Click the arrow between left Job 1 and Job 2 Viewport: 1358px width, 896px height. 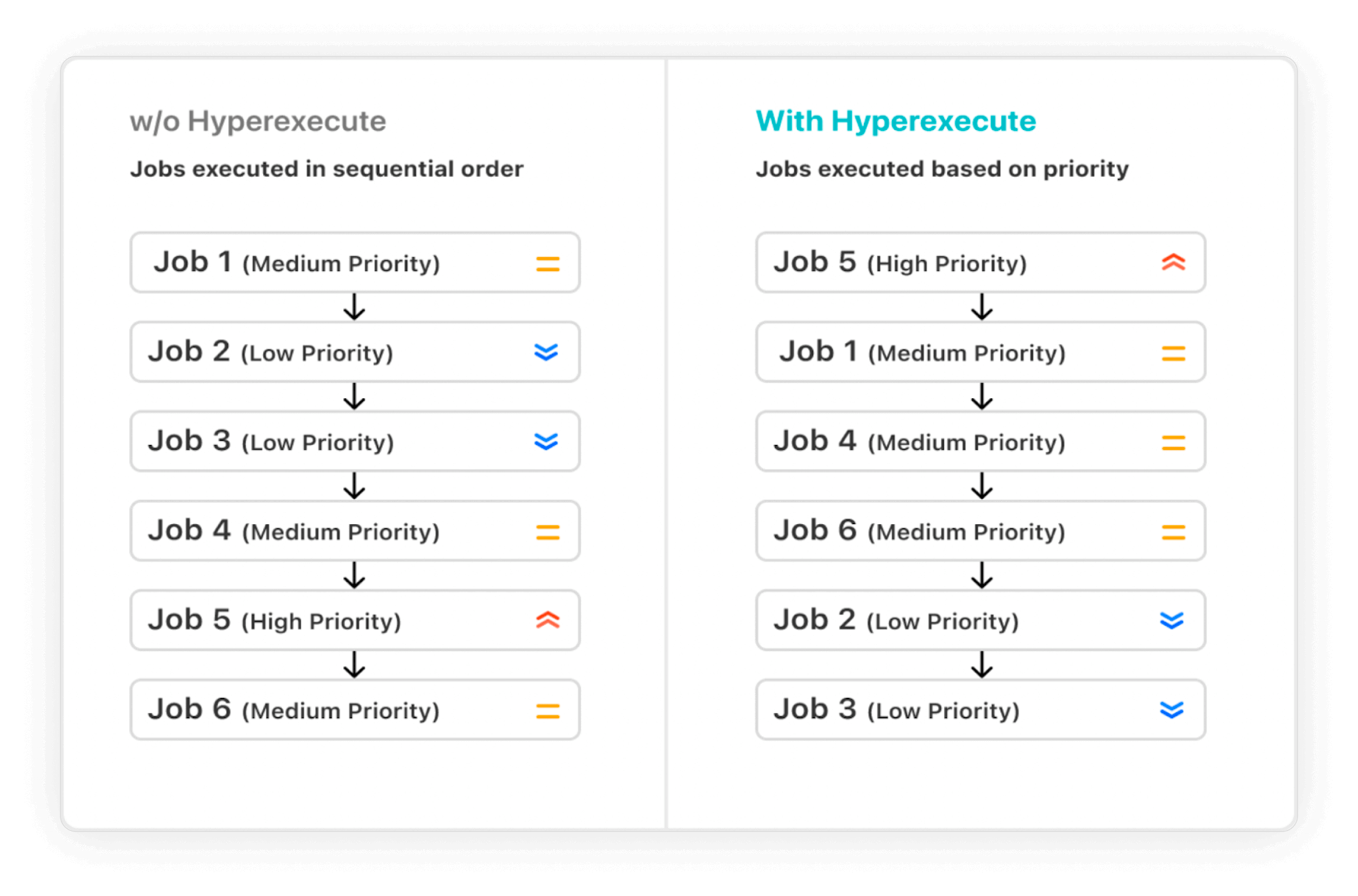click(354, 307)
